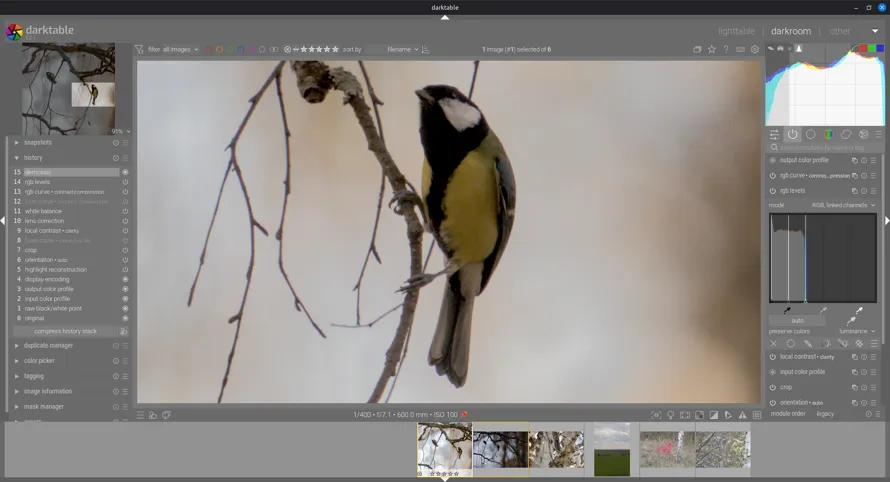This screenshot has width=890, height=482.
Task: Show only active modules via power icon
Action: click(792, 134)
